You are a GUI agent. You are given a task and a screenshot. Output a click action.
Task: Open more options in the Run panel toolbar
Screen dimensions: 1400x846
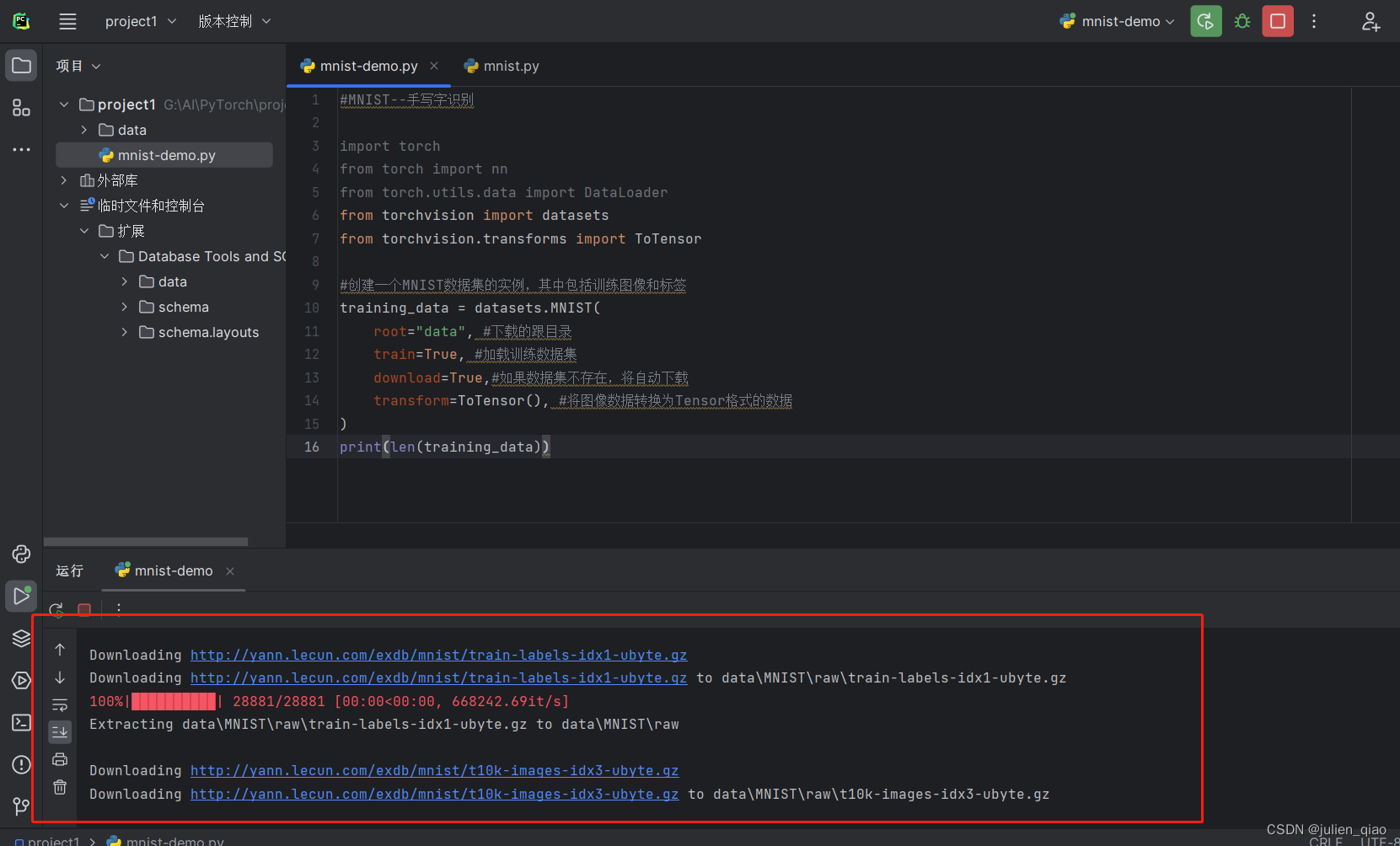click(119, 608)
